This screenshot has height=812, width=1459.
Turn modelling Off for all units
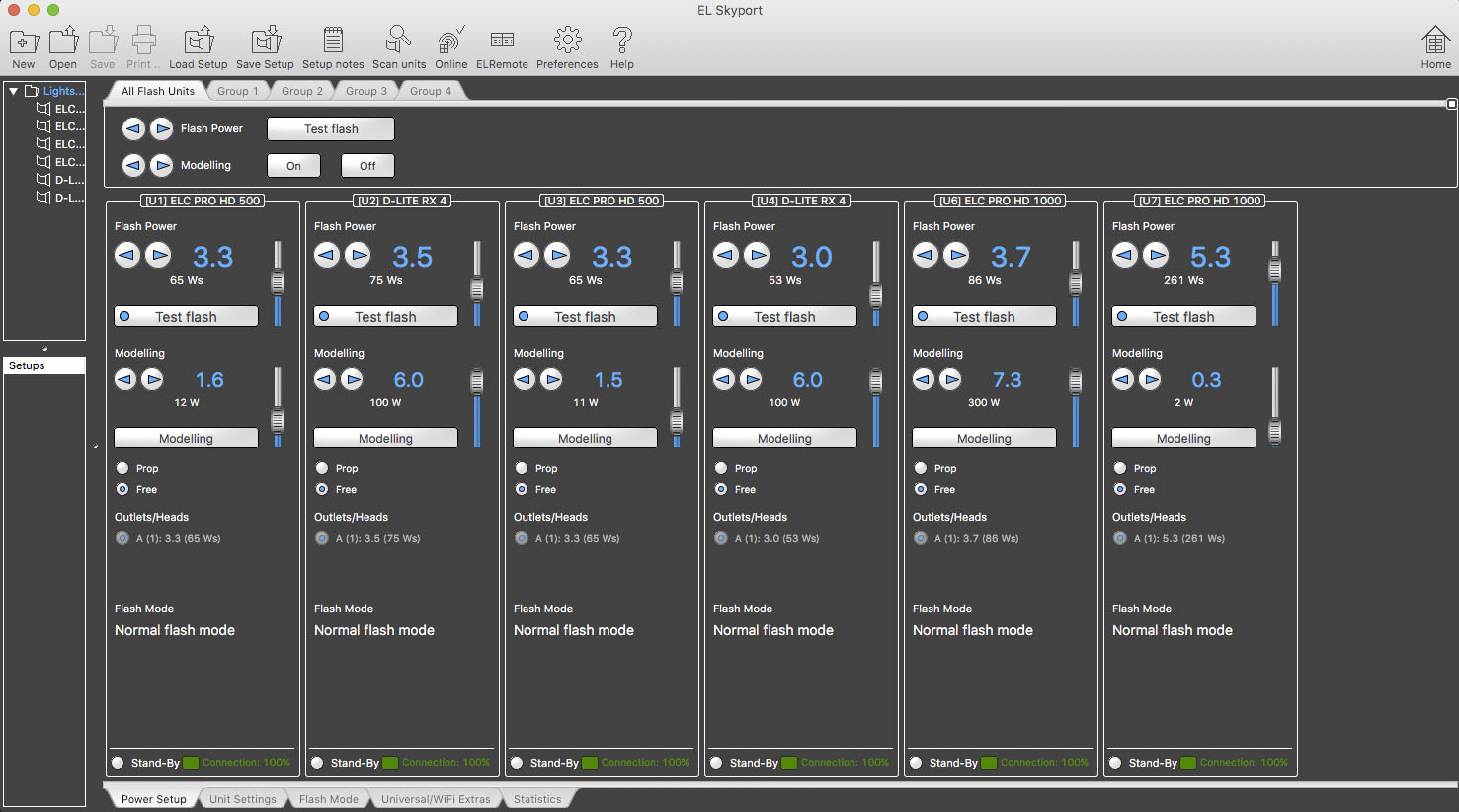pyautogui.click(x=367, y=166)
